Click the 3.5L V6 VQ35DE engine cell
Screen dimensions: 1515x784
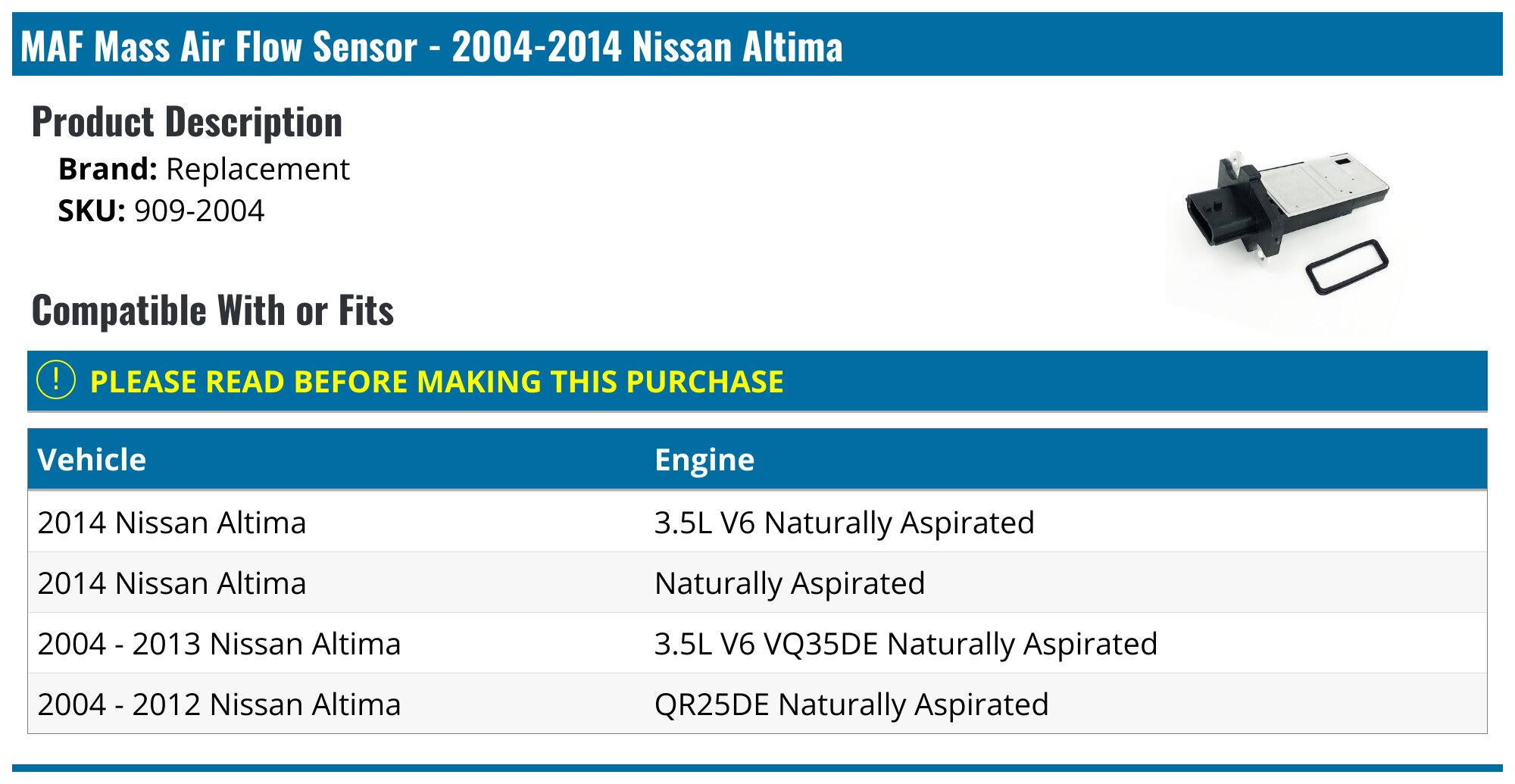[905, 644]
